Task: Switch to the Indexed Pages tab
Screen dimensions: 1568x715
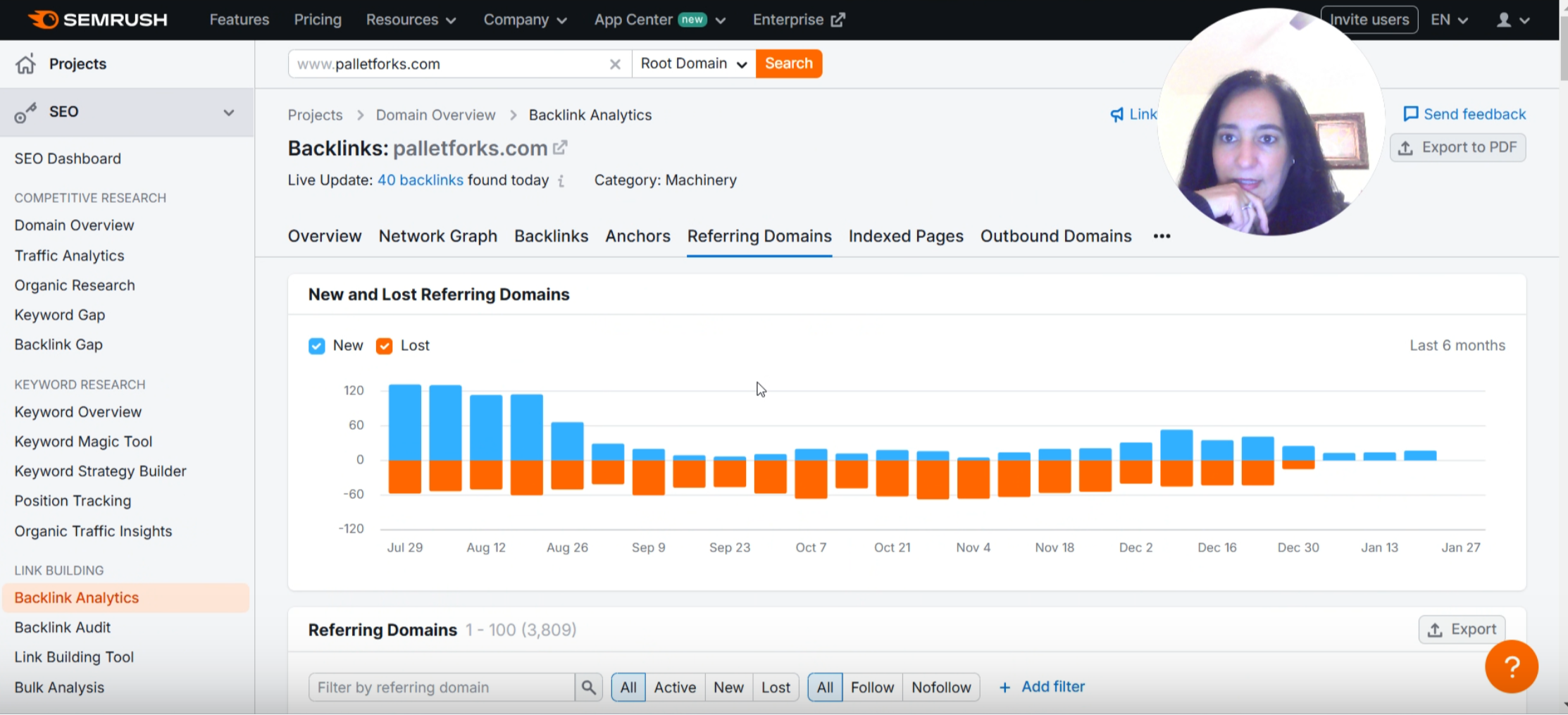Action: pyautogui.click(x=906, y=237)
